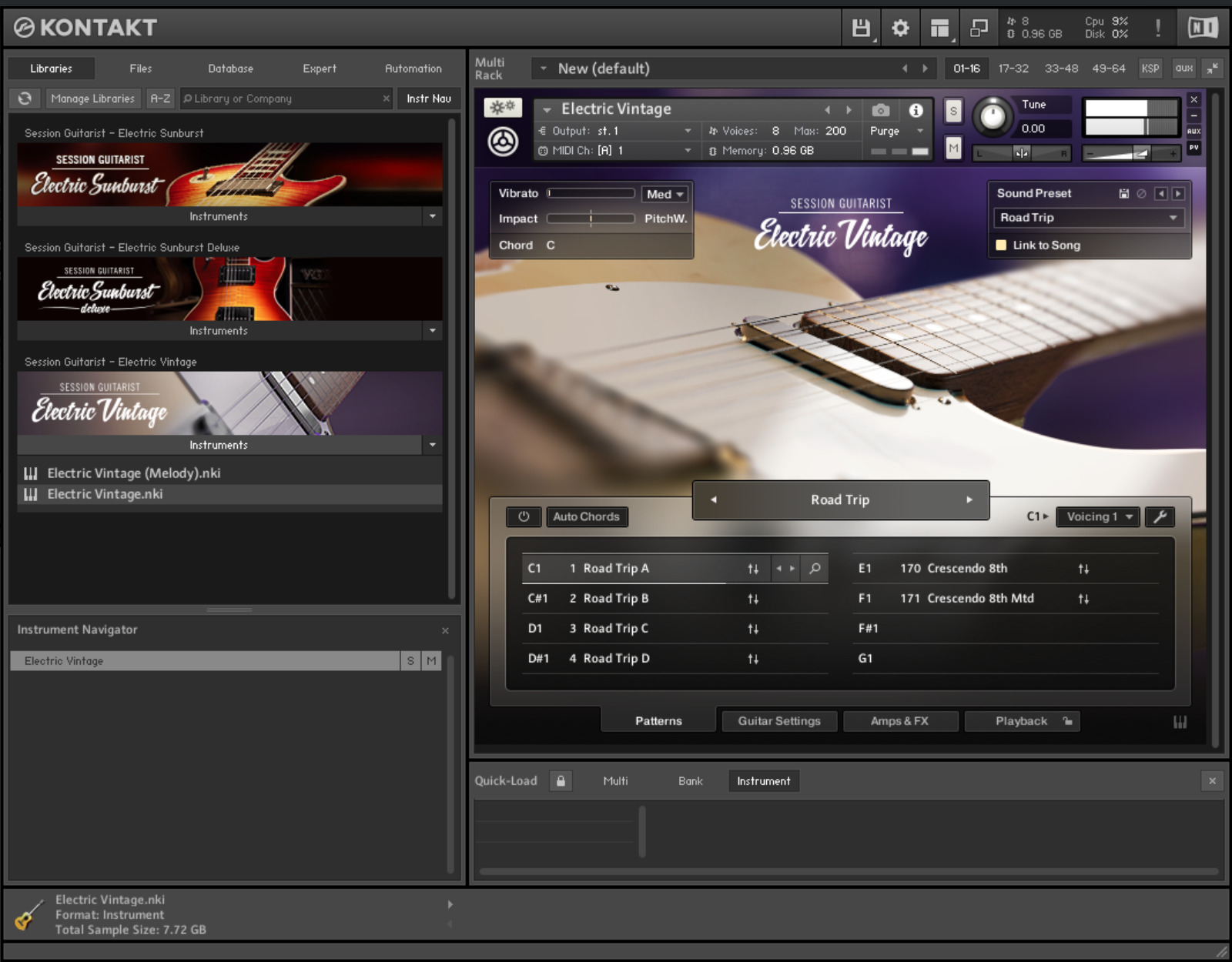The height and width of the screenshot is (962, 1232).
Task: Select the 17-32 rack page
Action: coord(1013,68)
